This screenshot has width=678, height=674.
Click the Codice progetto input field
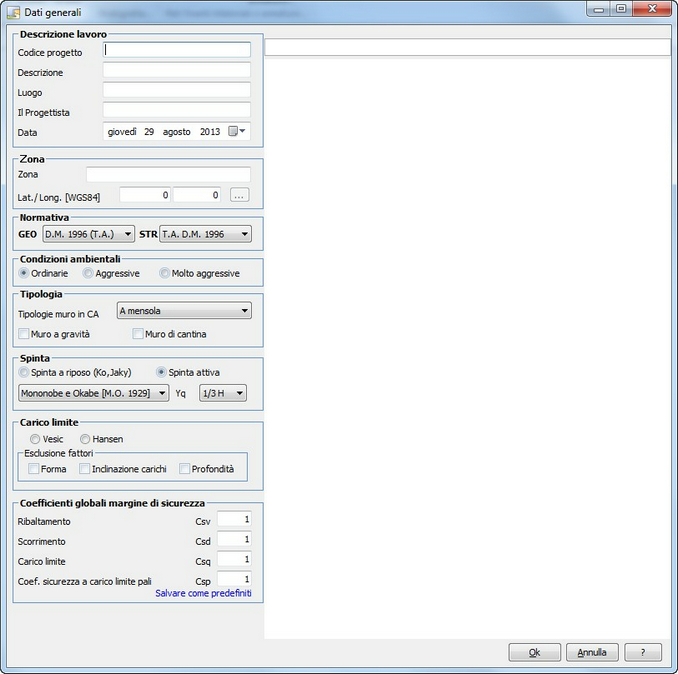pos(177,50)
